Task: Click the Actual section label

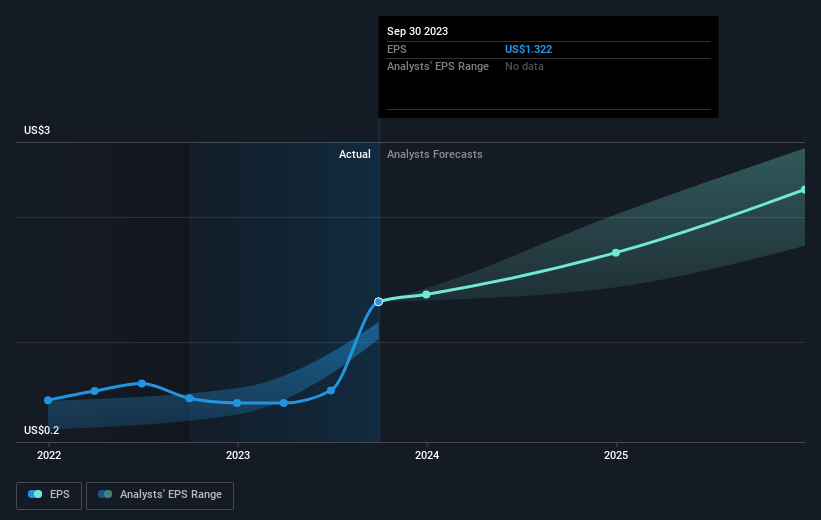Action: click(x=354, y=154)
